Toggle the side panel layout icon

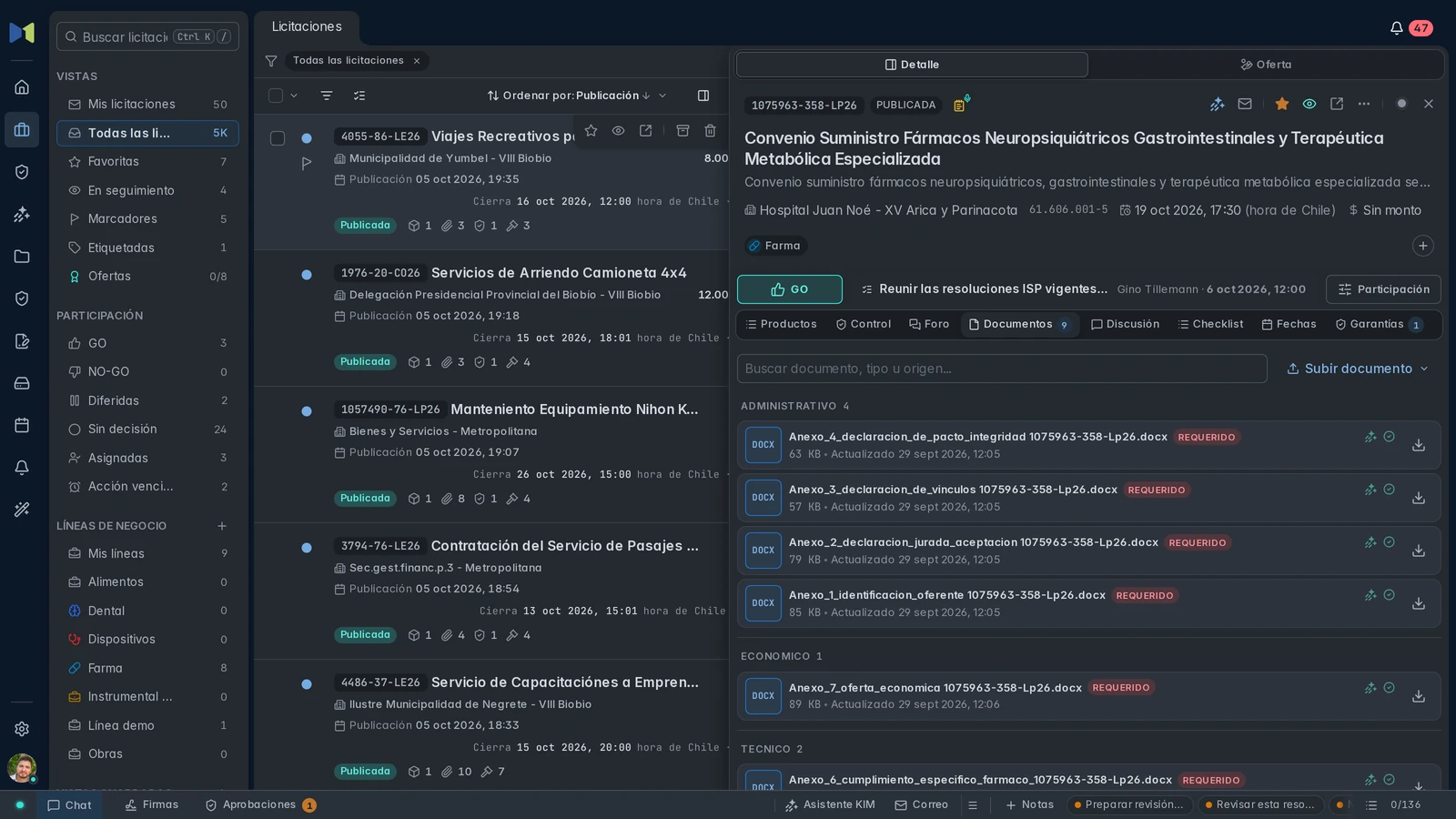coord(703,96)
